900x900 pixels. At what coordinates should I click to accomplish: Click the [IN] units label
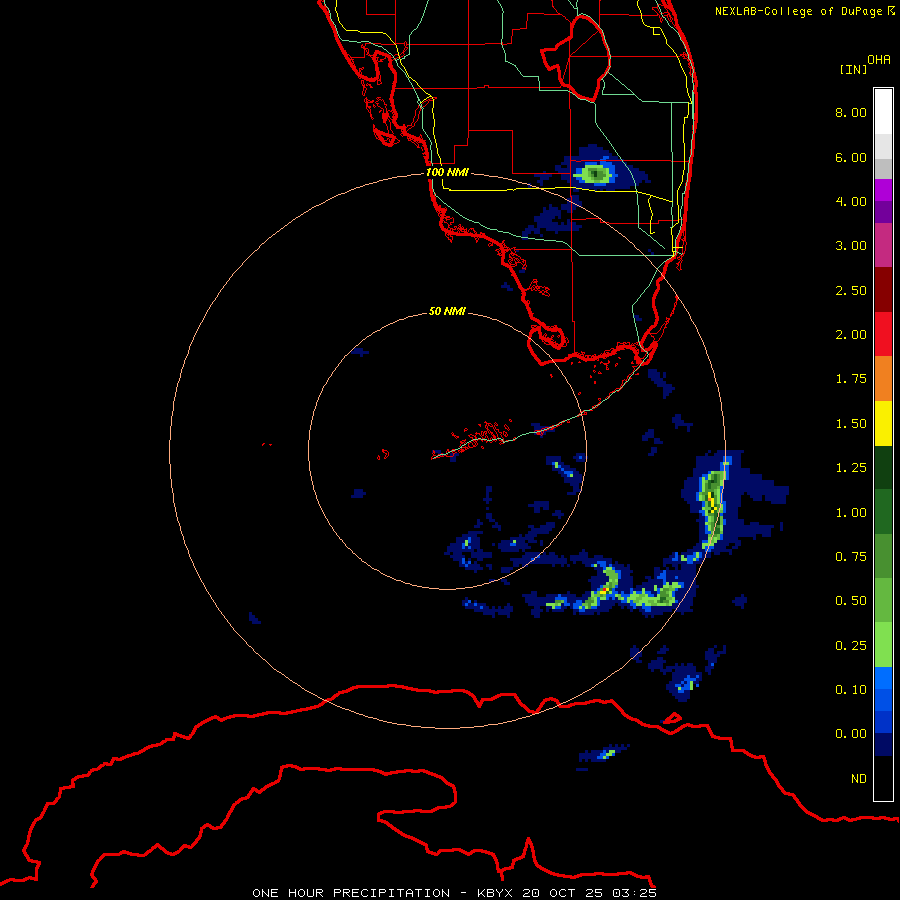click(x=853, y=69)
